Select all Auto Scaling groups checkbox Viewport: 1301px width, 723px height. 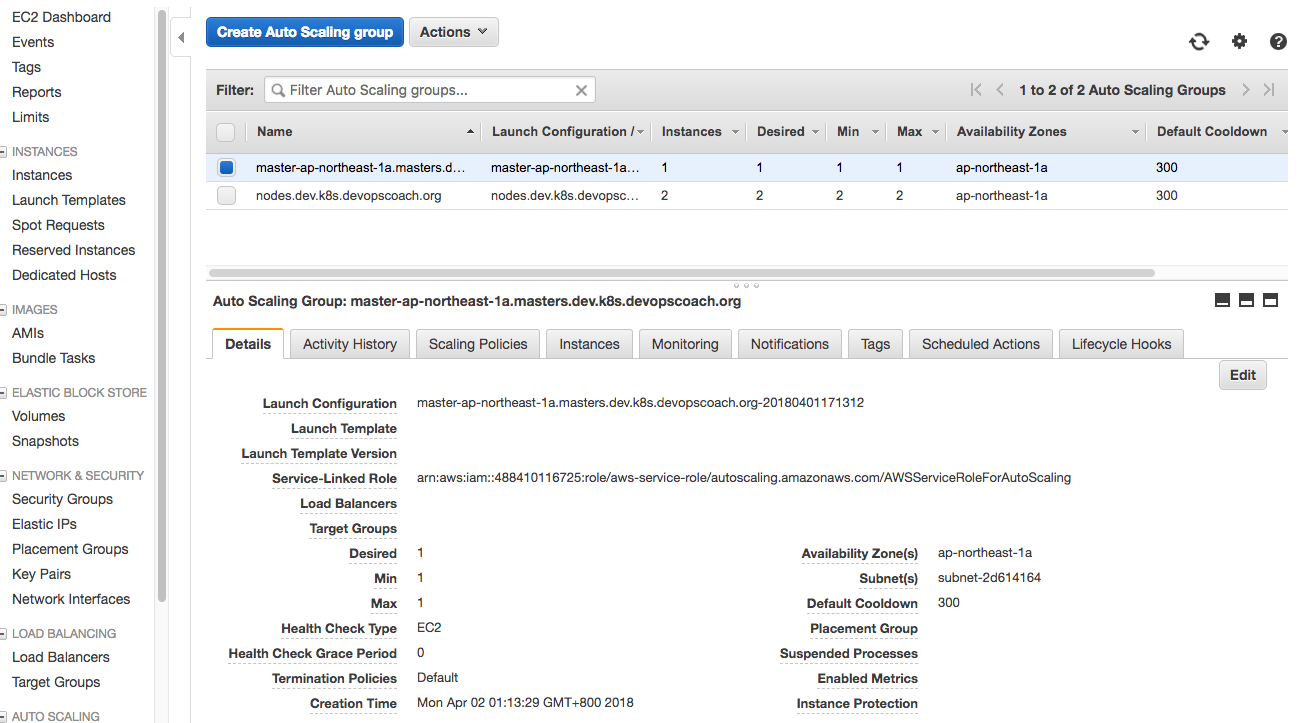tap(226, 132)
